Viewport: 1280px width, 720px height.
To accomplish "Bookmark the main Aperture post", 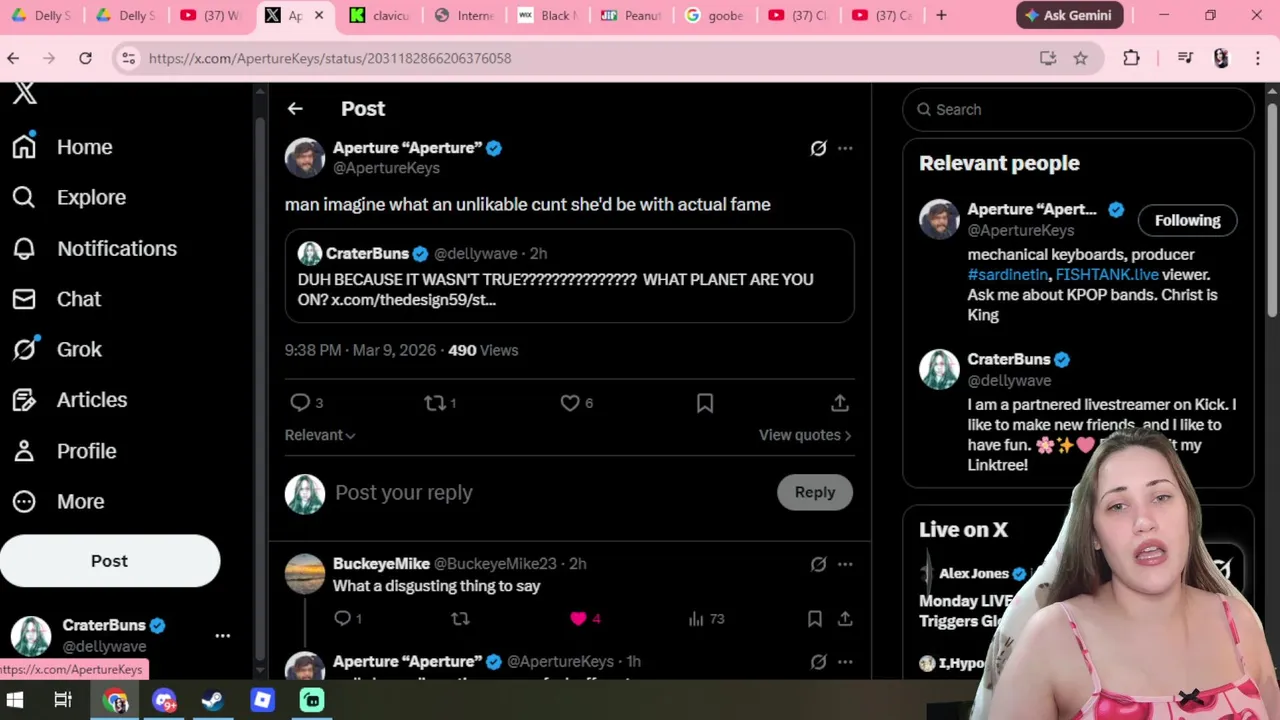I will click(705, 402).
